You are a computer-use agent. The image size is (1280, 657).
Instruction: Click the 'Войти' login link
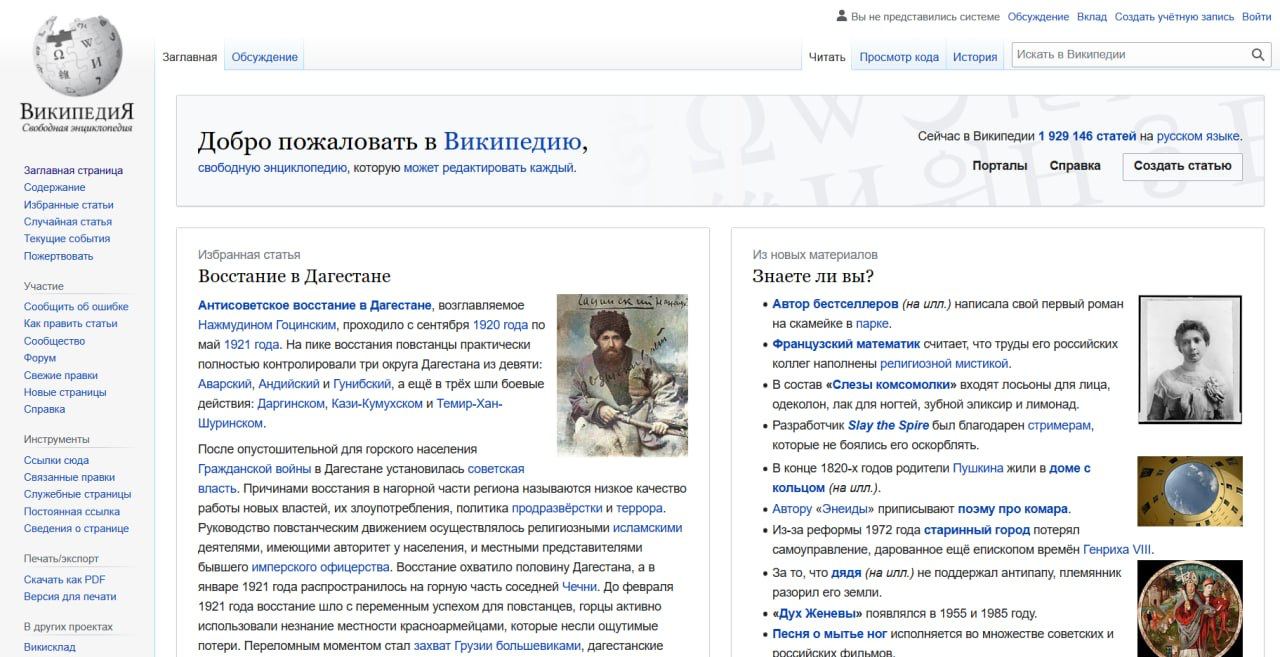pyautogui.click(x=1257, y=16)
